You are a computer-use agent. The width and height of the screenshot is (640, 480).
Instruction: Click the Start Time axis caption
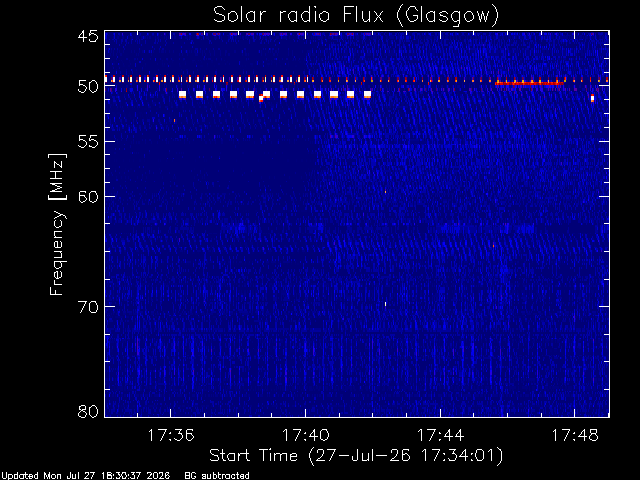point(356,456)
